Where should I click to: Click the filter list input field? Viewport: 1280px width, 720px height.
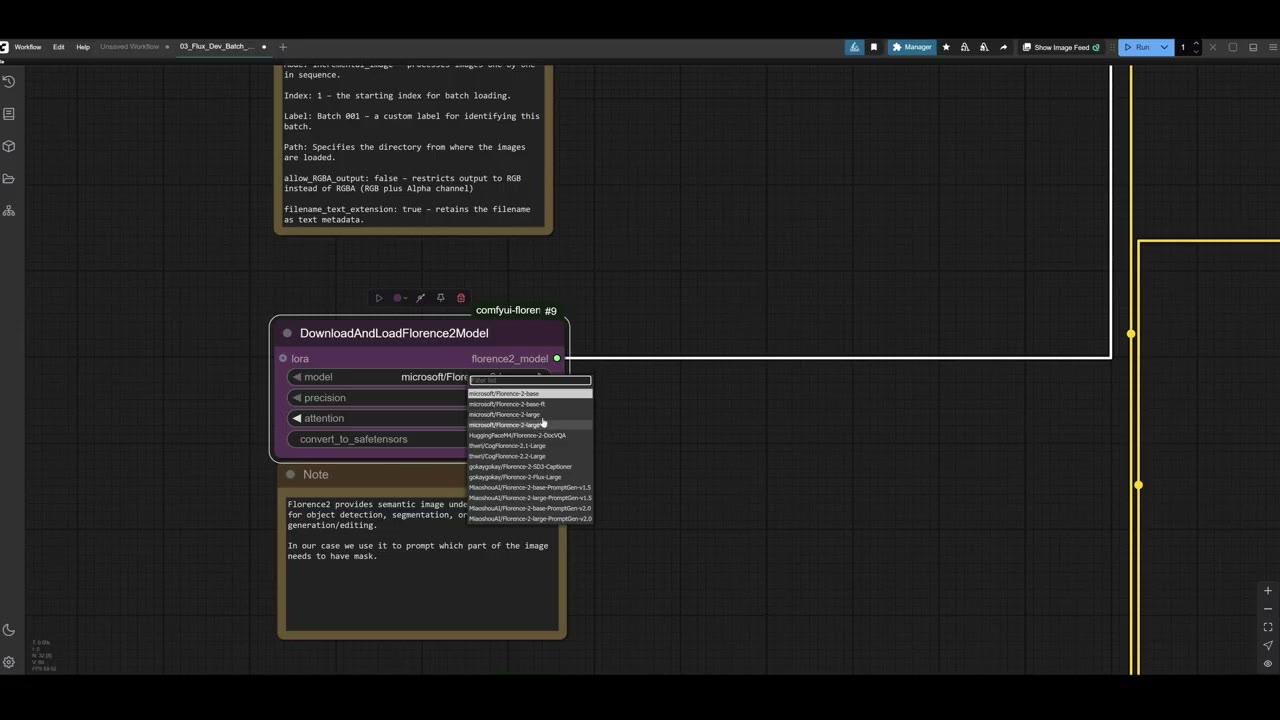(530, 381)
